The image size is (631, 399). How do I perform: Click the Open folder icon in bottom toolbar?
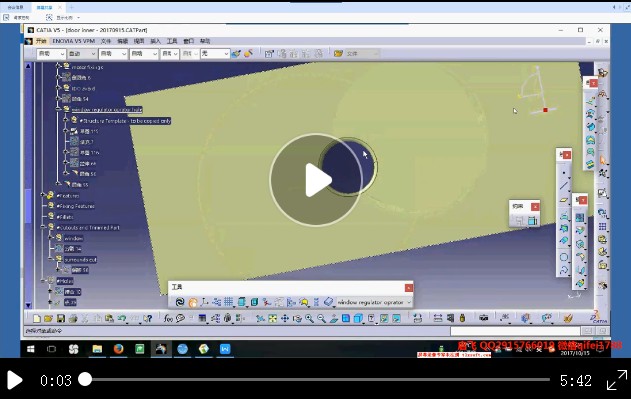48,318
